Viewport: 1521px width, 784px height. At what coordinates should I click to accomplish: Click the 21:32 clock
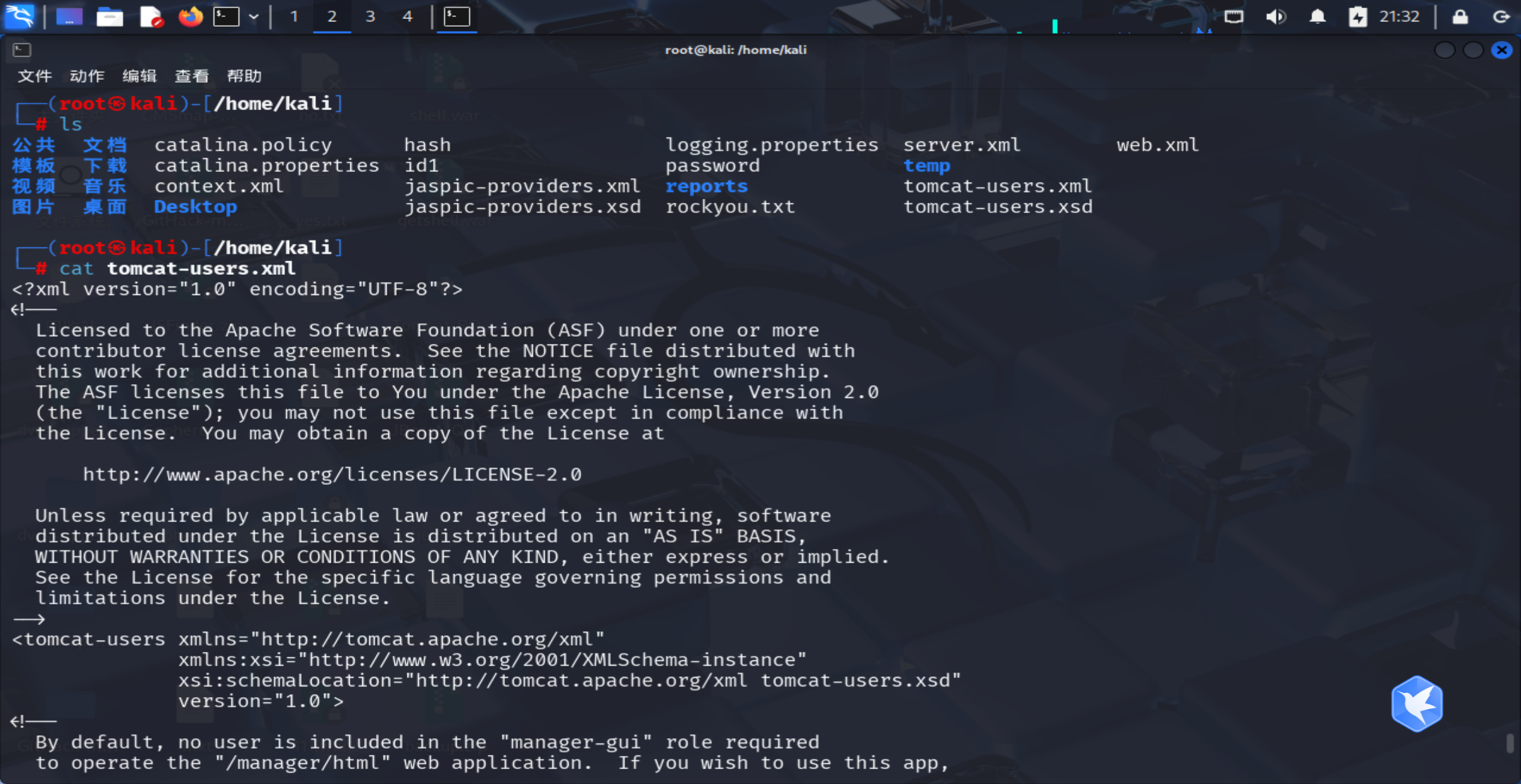click(x=1400, y=17)
